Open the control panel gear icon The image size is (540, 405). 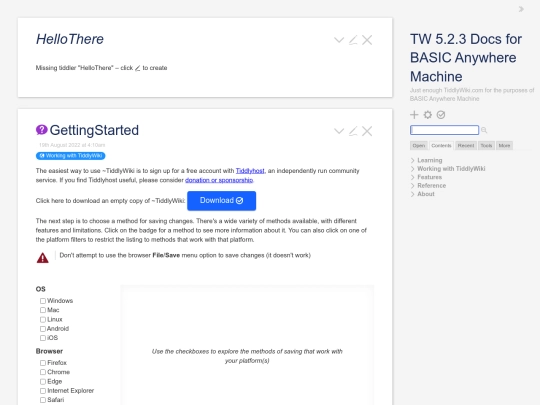[428, 115]
